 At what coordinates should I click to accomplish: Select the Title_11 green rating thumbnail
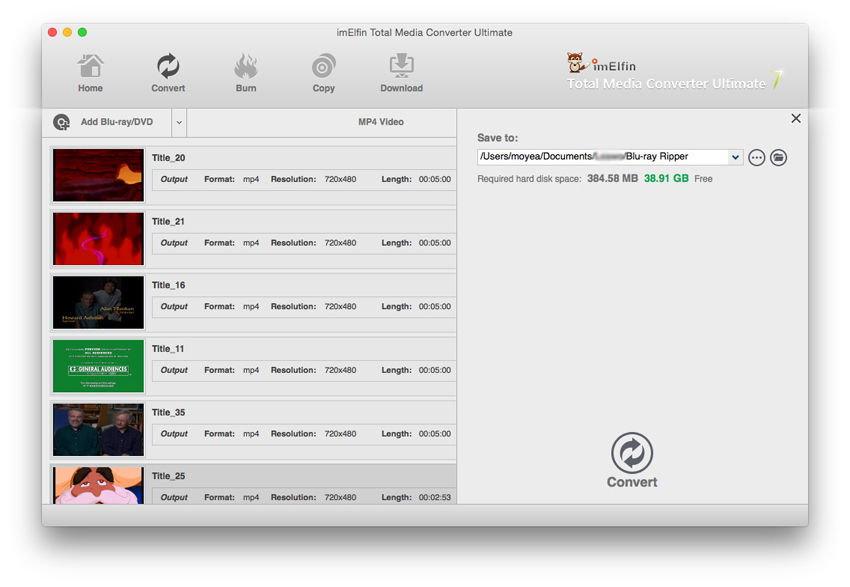pyautogui.click(x=98, y=366)
